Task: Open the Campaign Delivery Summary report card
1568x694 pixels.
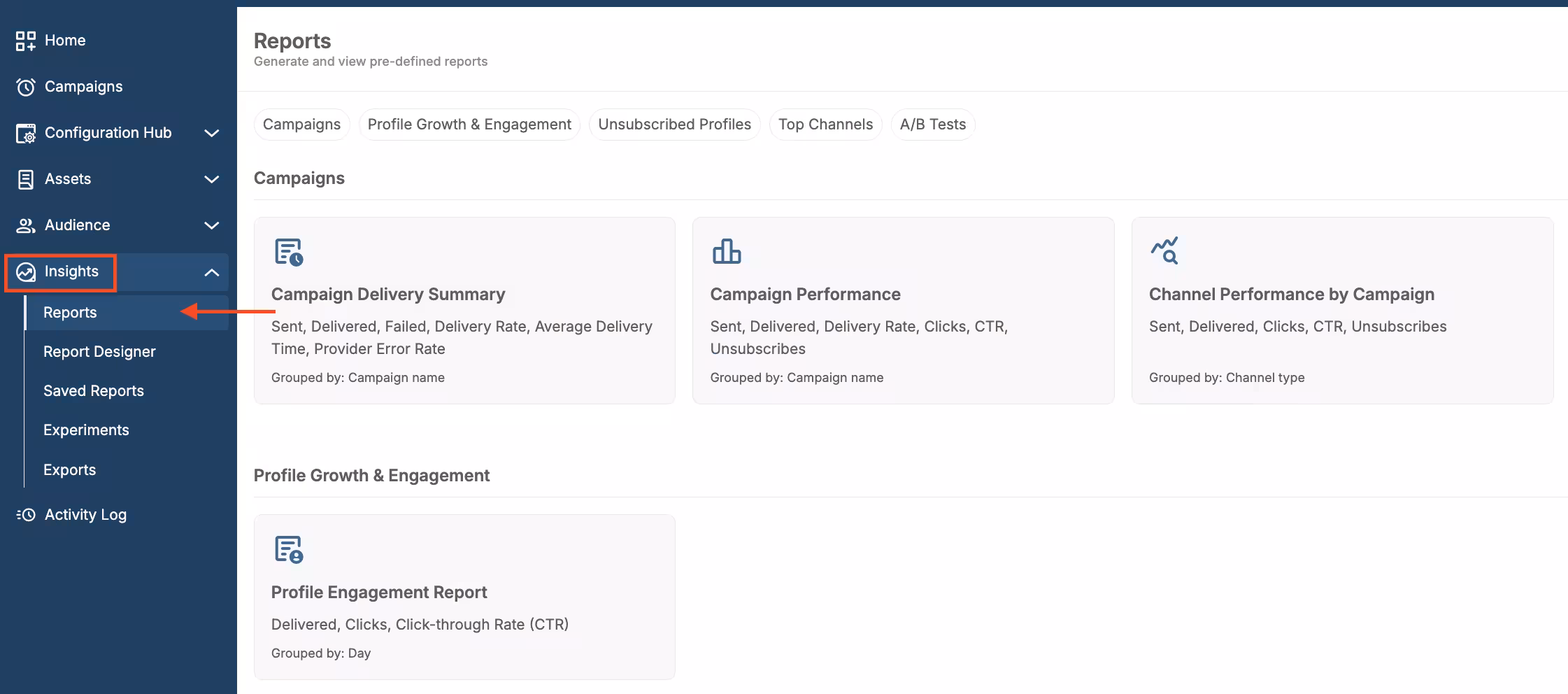Action: tap(464, 310)
